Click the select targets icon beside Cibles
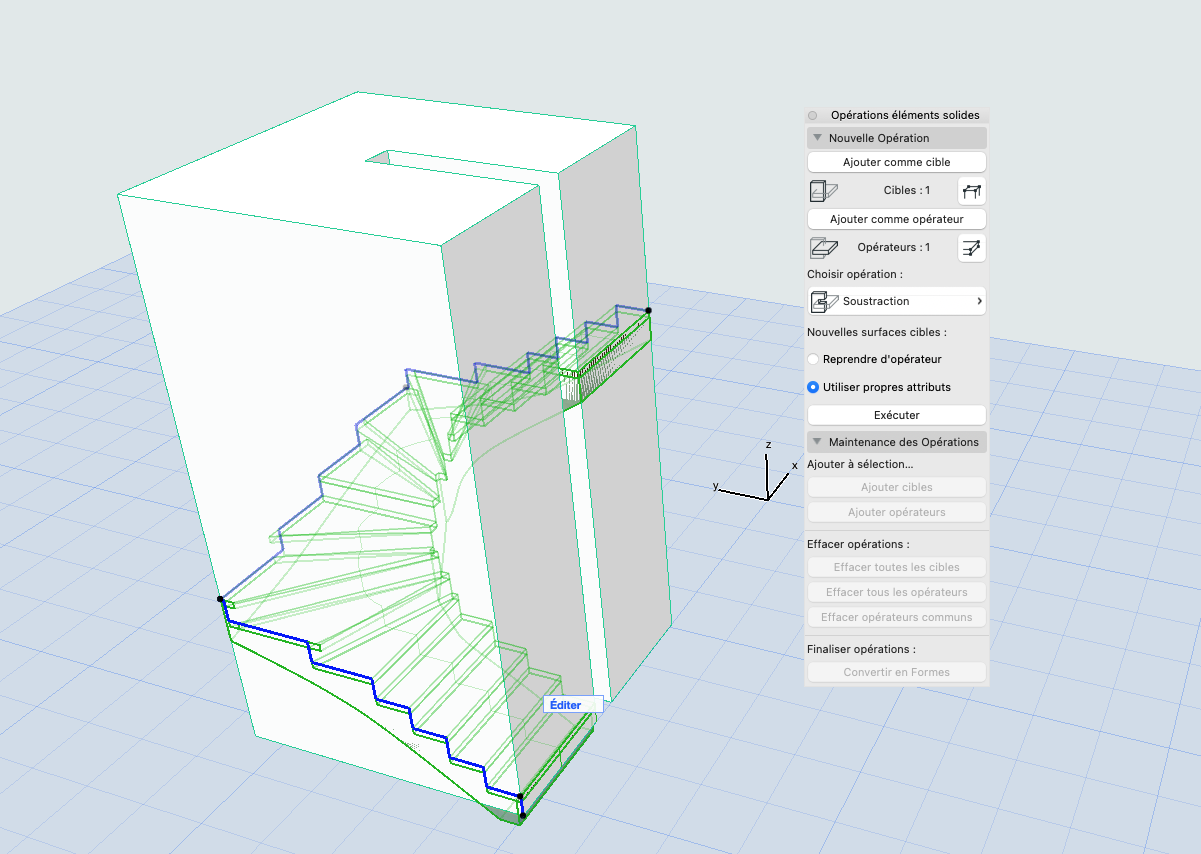1201x854 pixels. coord(972,190)
